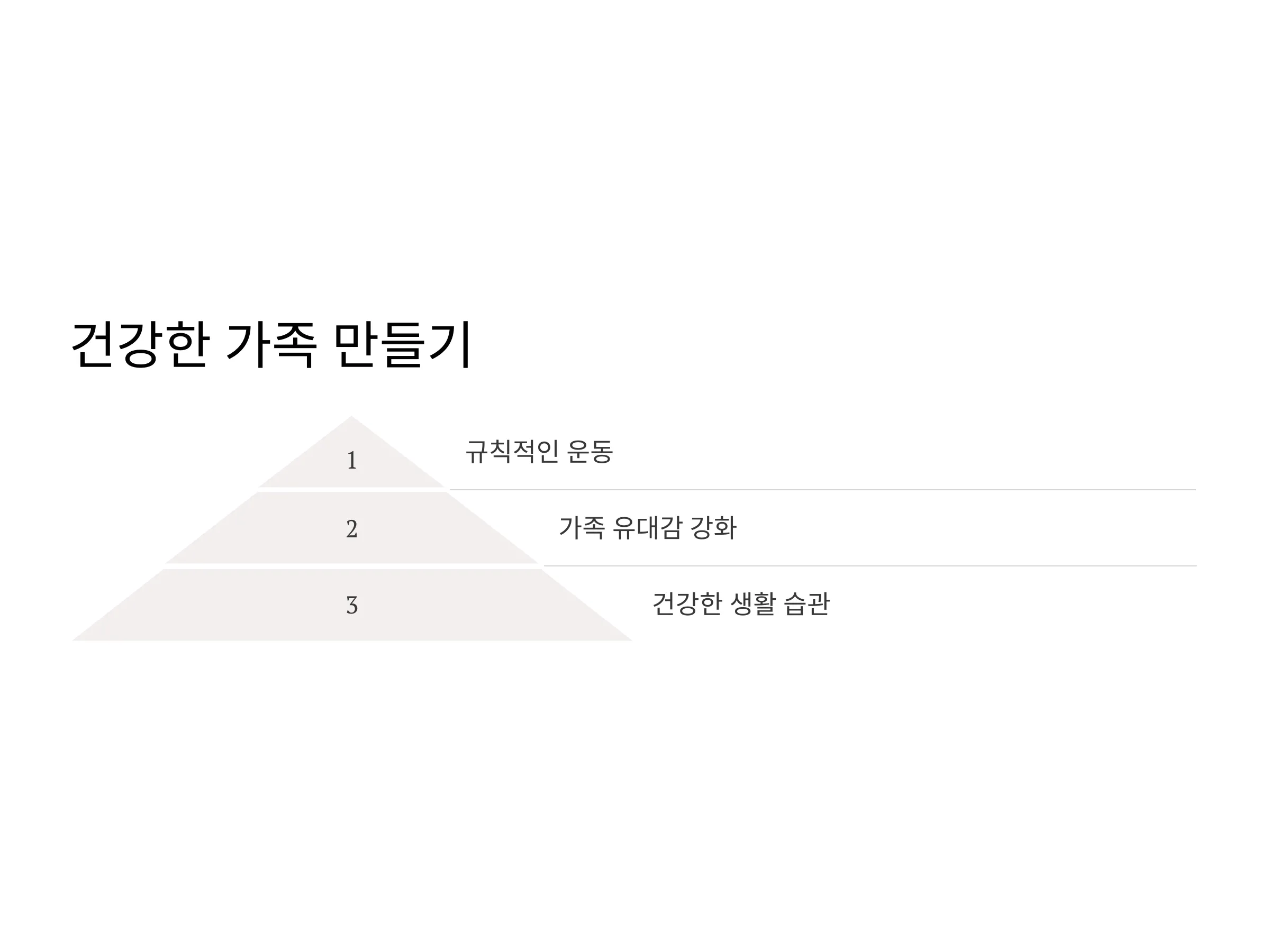Click the word 건강한 in the title
1270x952 pixels.
click(x=141, y=345)
